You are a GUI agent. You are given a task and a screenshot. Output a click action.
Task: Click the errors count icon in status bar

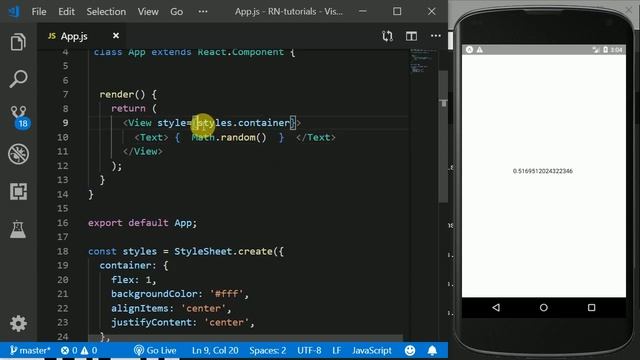click(x=69, y=350)
